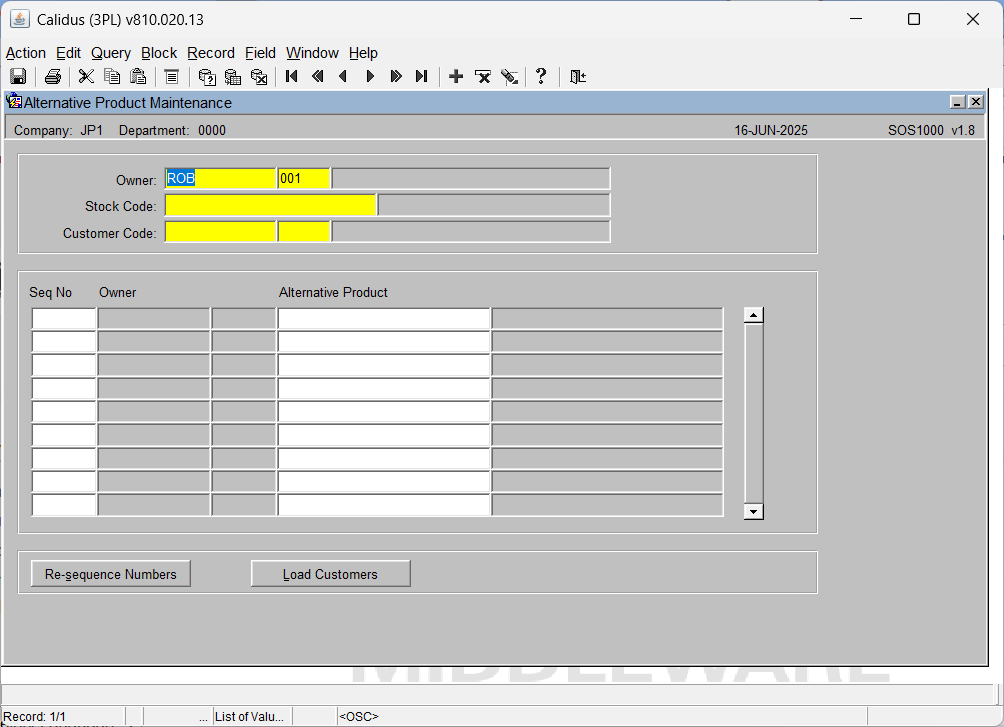The image size is (1004, 727).
Task: Click the Delete Record toolbar icon
Action: click(x=483, y=77)
